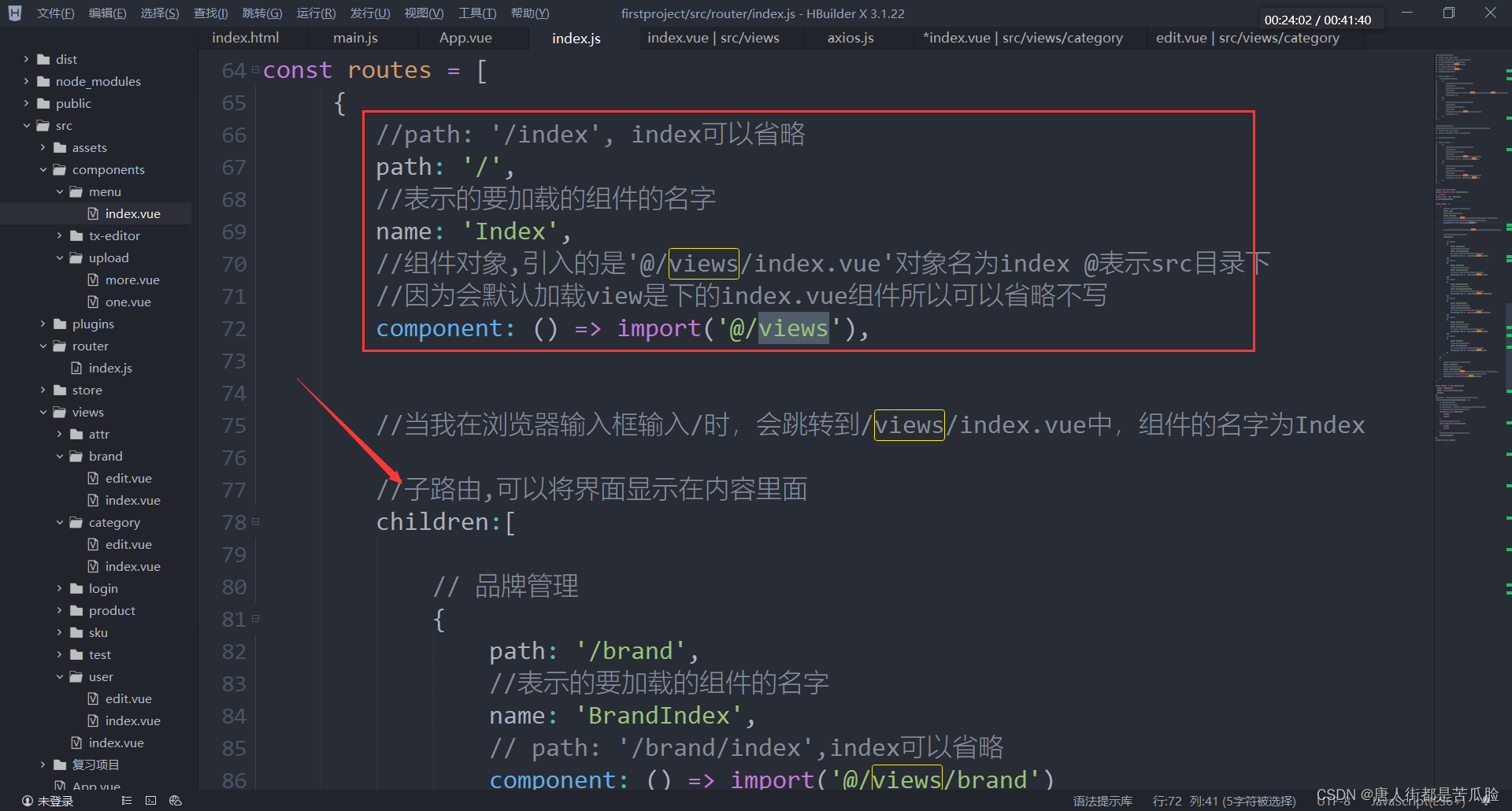
Task: Click line number 75 in gutter
Action: click(234, 425)
